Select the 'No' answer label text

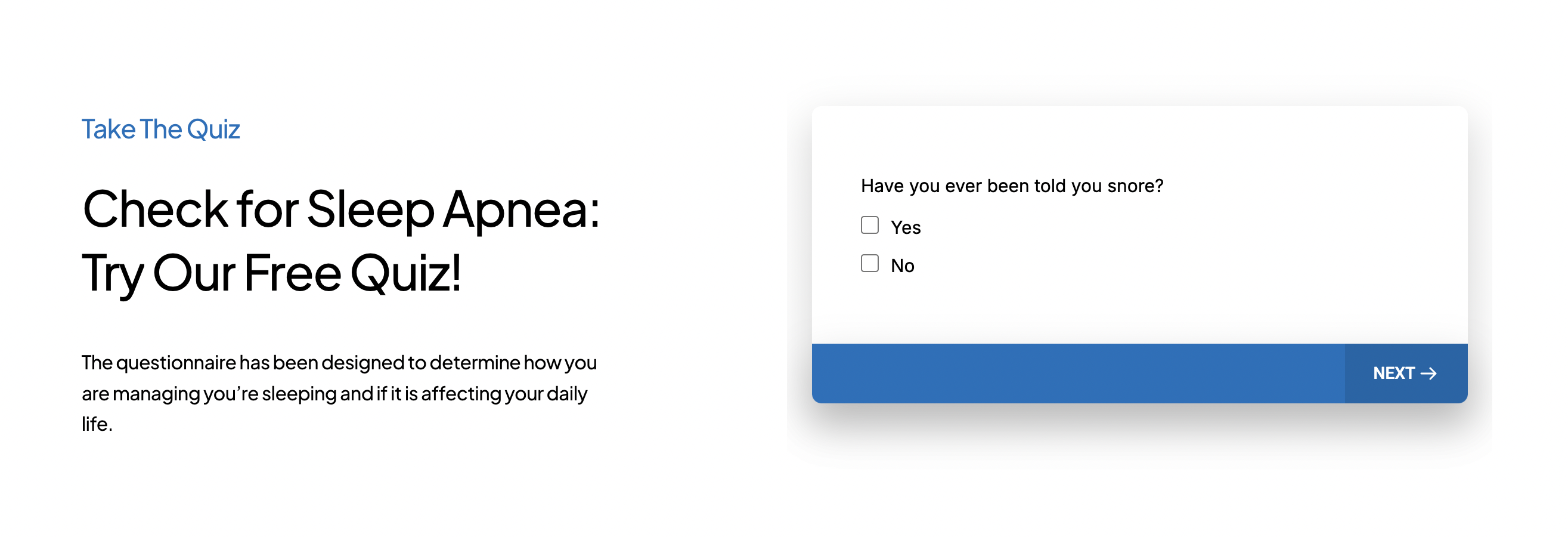[902, 266]
